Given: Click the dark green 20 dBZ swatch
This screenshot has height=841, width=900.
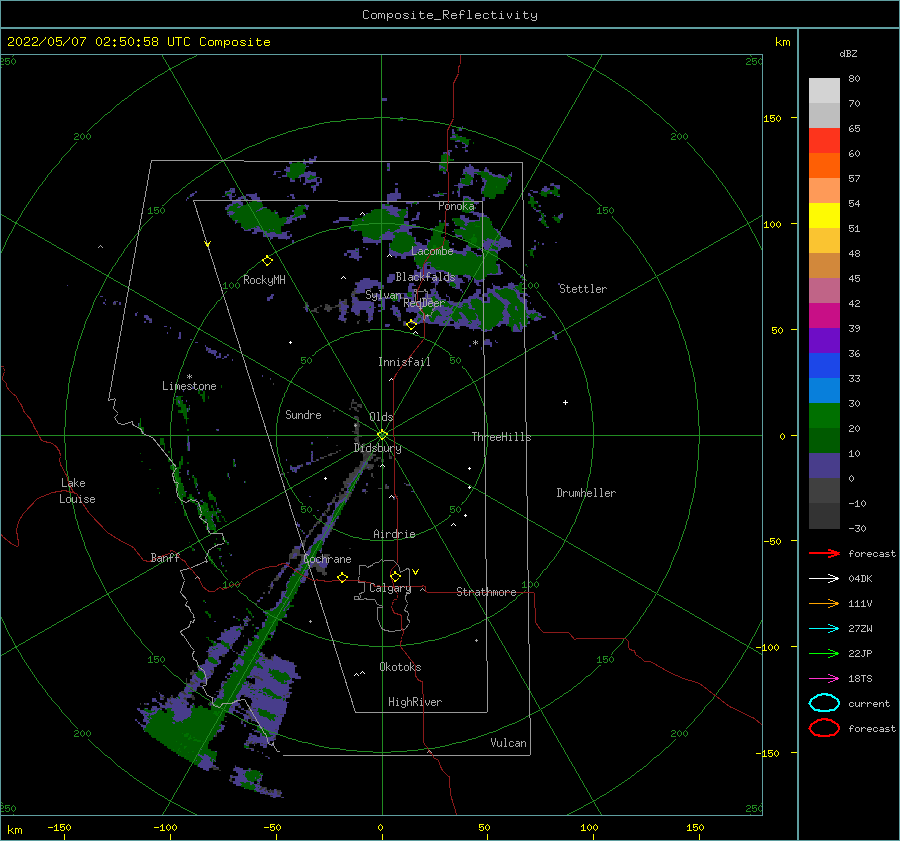Looking at the screenshot, I should (824, 440).
